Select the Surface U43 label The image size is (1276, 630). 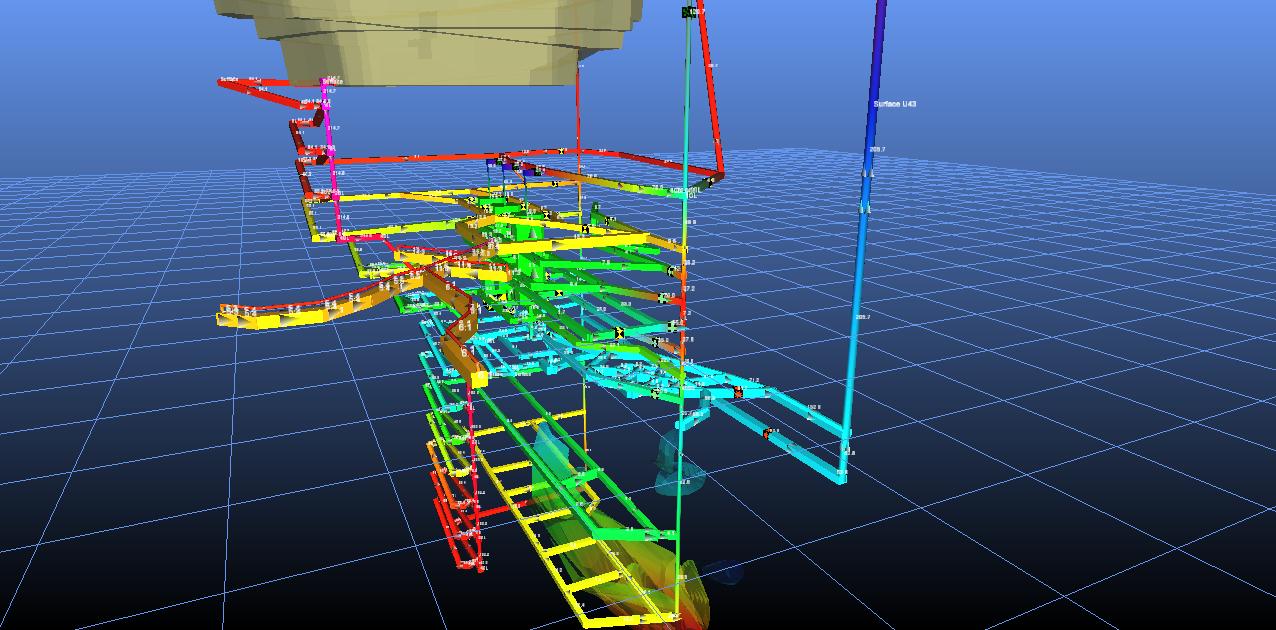tap(893, 104)
